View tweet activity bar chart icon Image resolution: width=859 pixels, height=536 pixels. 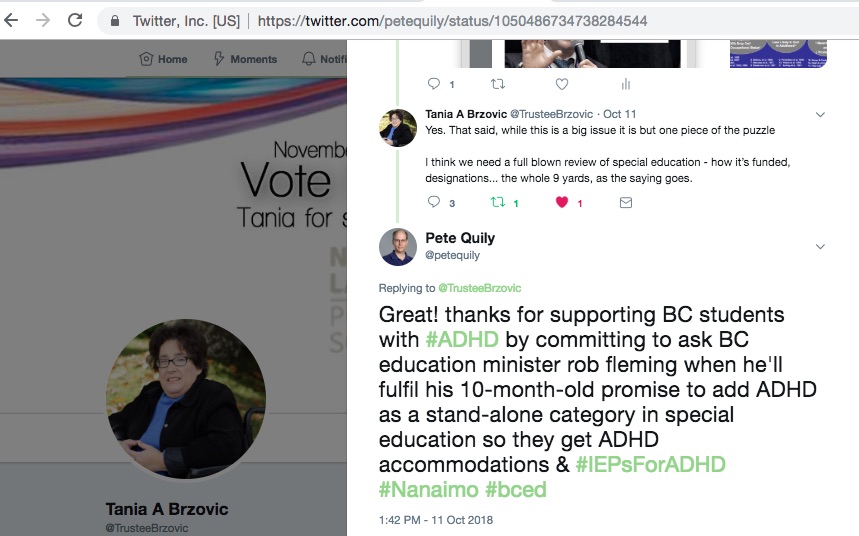pyautogui.click(x=626, y=84)
